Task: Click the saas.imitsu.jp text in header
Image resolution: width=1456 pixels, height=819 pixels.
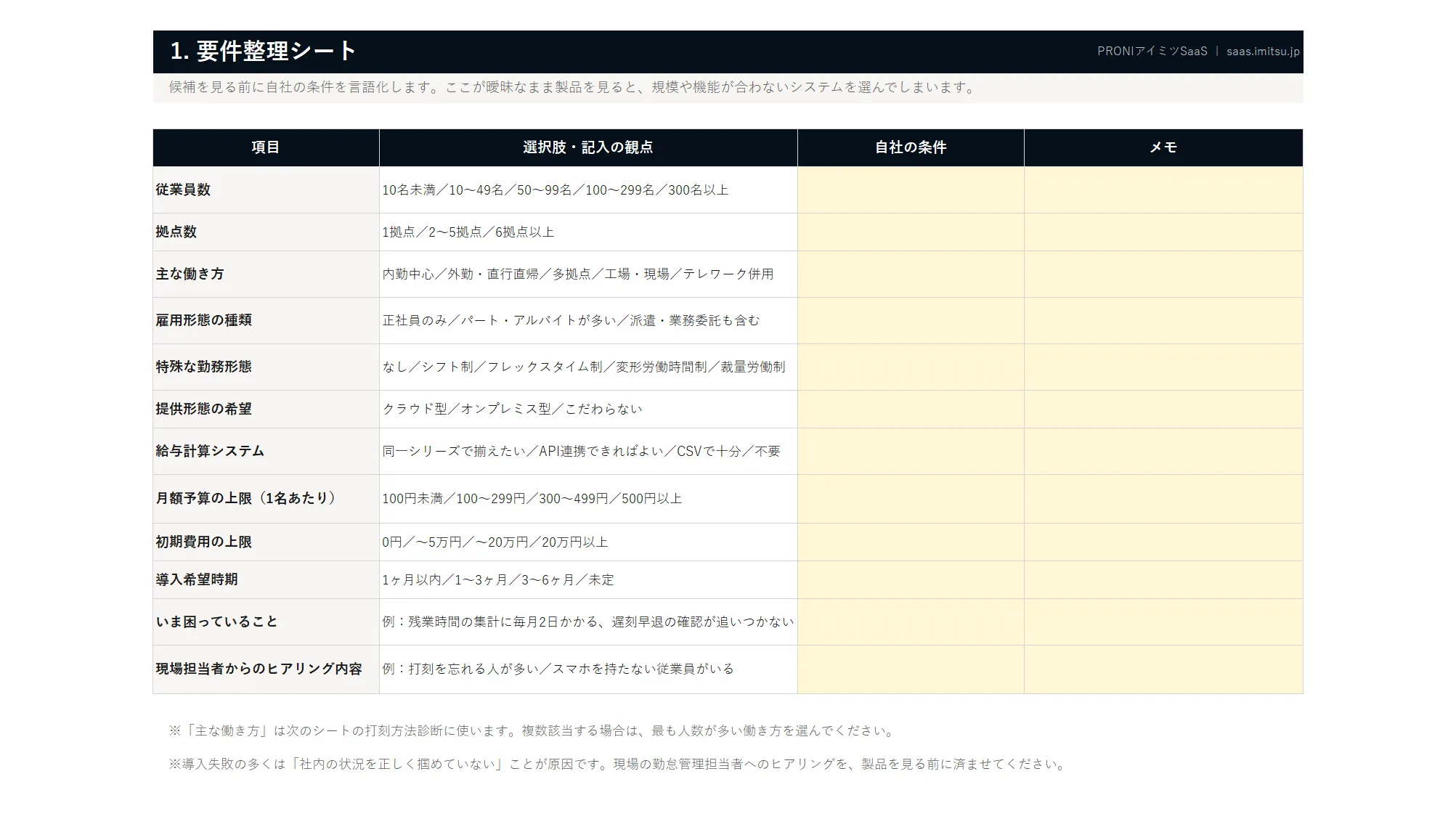Action: click(1264, 52)
